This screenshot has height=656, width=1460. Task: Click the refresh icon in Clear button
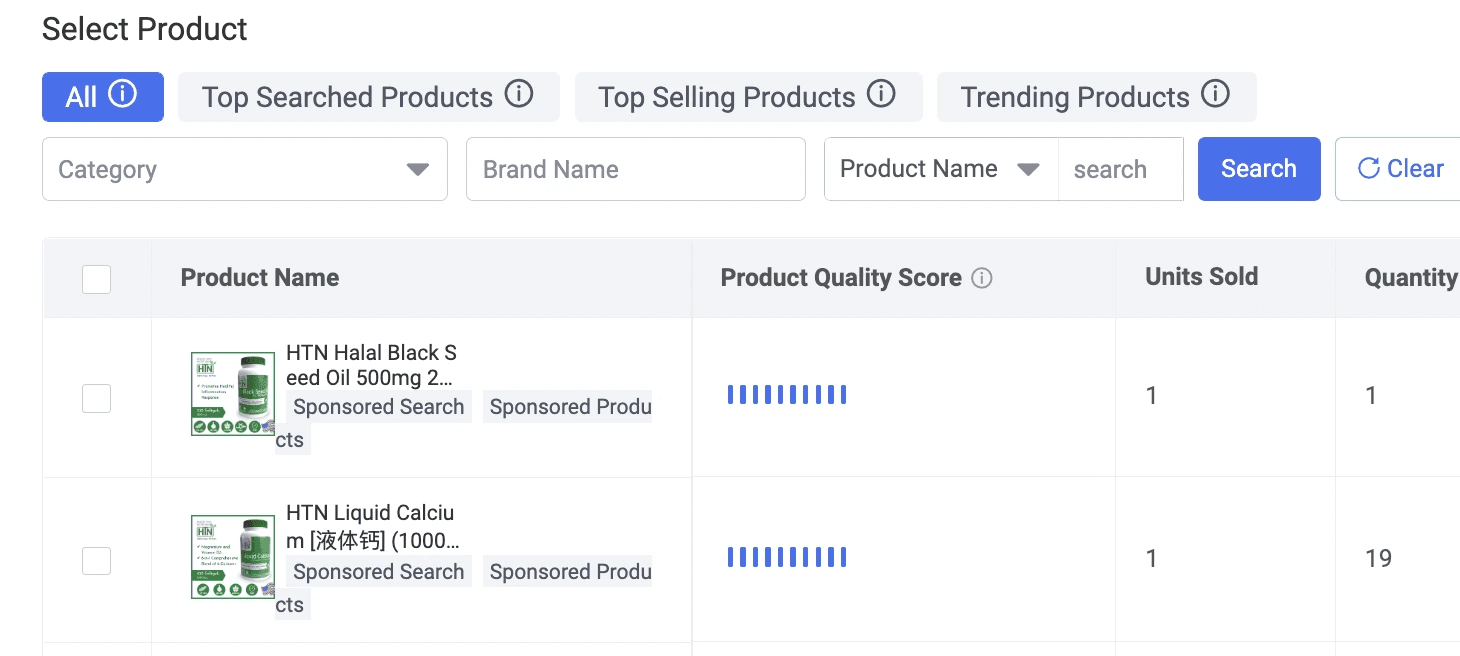[x=1368, y=169]
